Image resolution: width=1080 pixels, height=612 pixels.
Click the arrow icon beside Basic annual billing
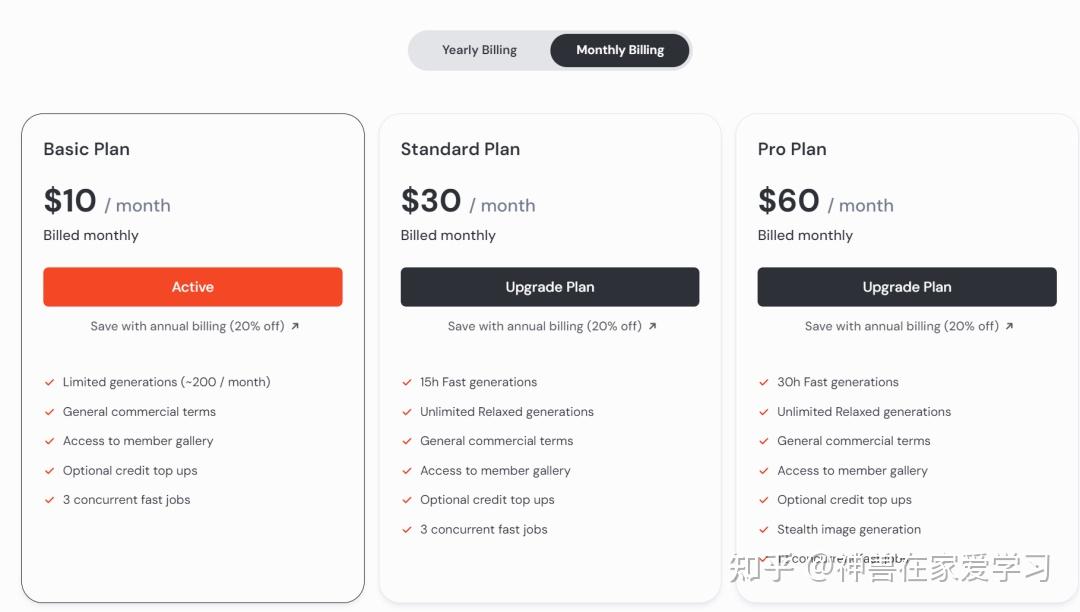click(295, 326)
